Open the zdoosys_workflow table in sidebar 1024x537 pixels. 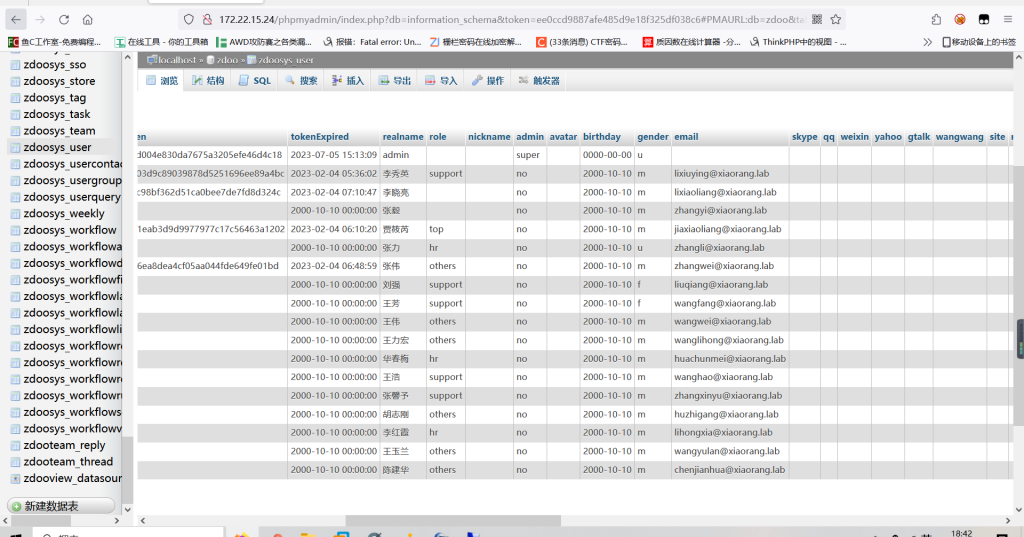point(69,230)
